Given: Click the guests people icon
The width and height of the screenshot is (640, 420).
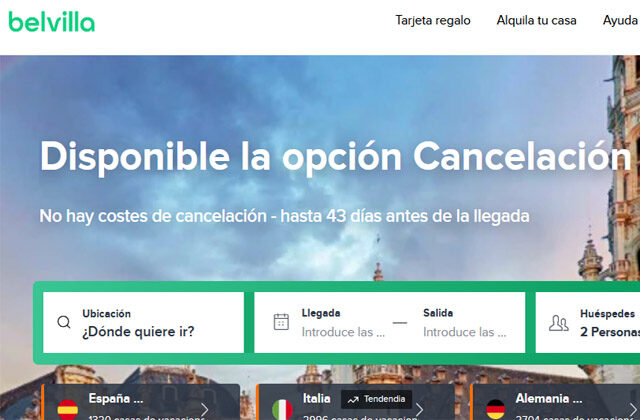Looking at the screenshot, I should click(559, 323).
